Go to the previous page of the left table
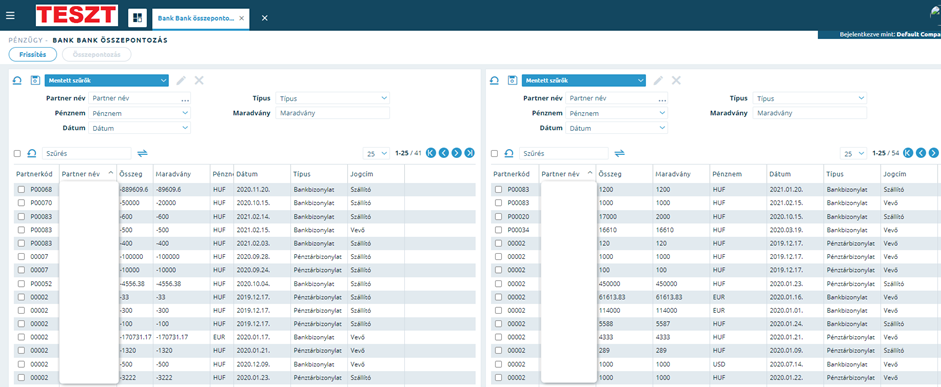This screenshot has height=387, width=941. [x=444, y=153]
